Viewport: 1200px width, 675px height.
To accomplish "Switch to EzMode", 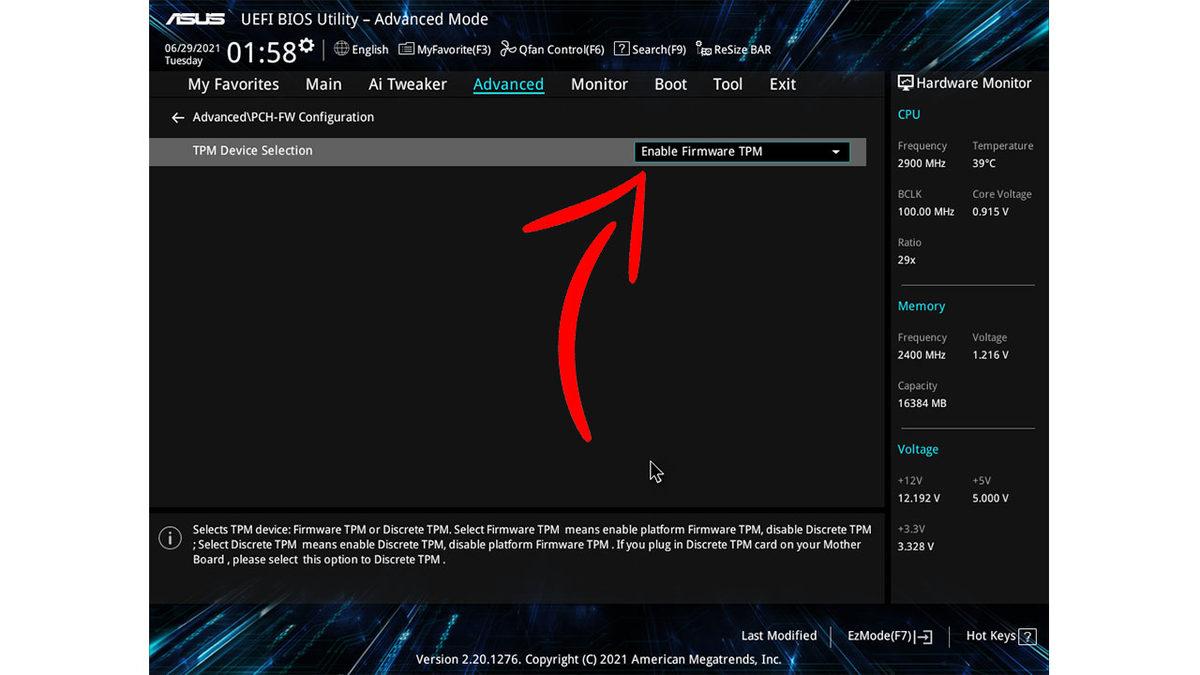I will (888, 635).
